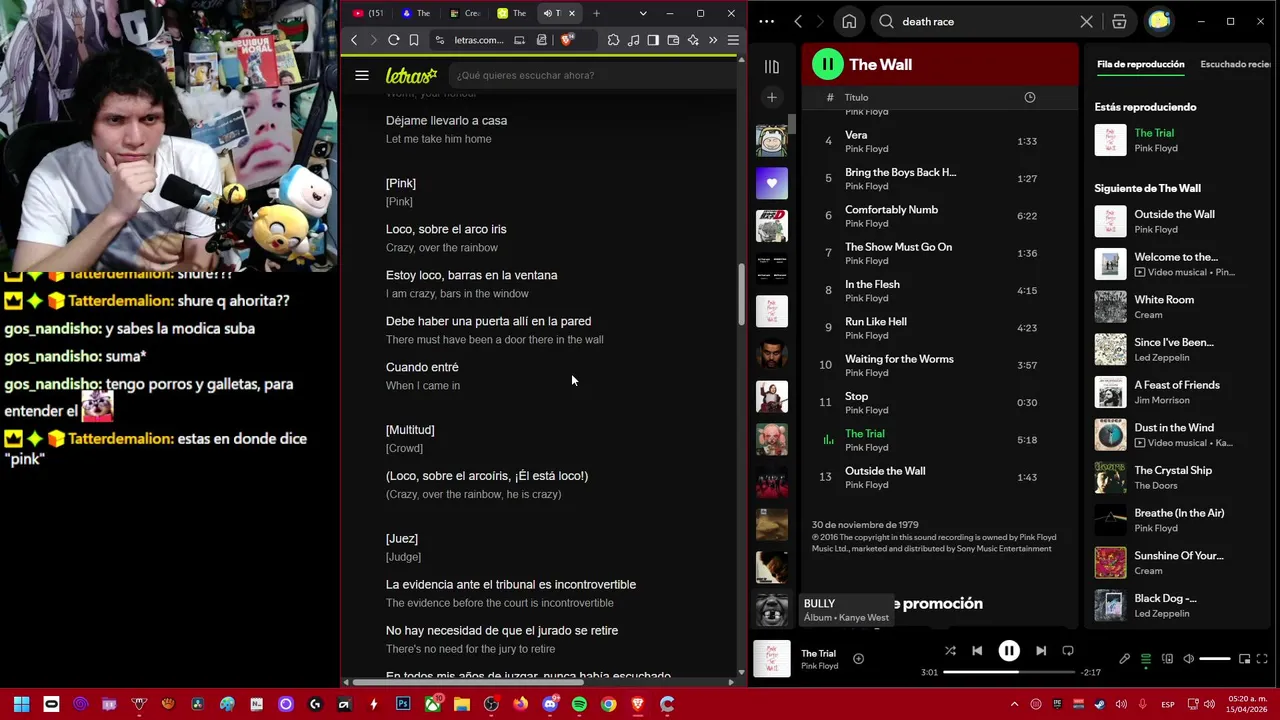Collapse Your Library in Spotify sidebar
This screenshot has width=1280, height=720.
point(771,67)
